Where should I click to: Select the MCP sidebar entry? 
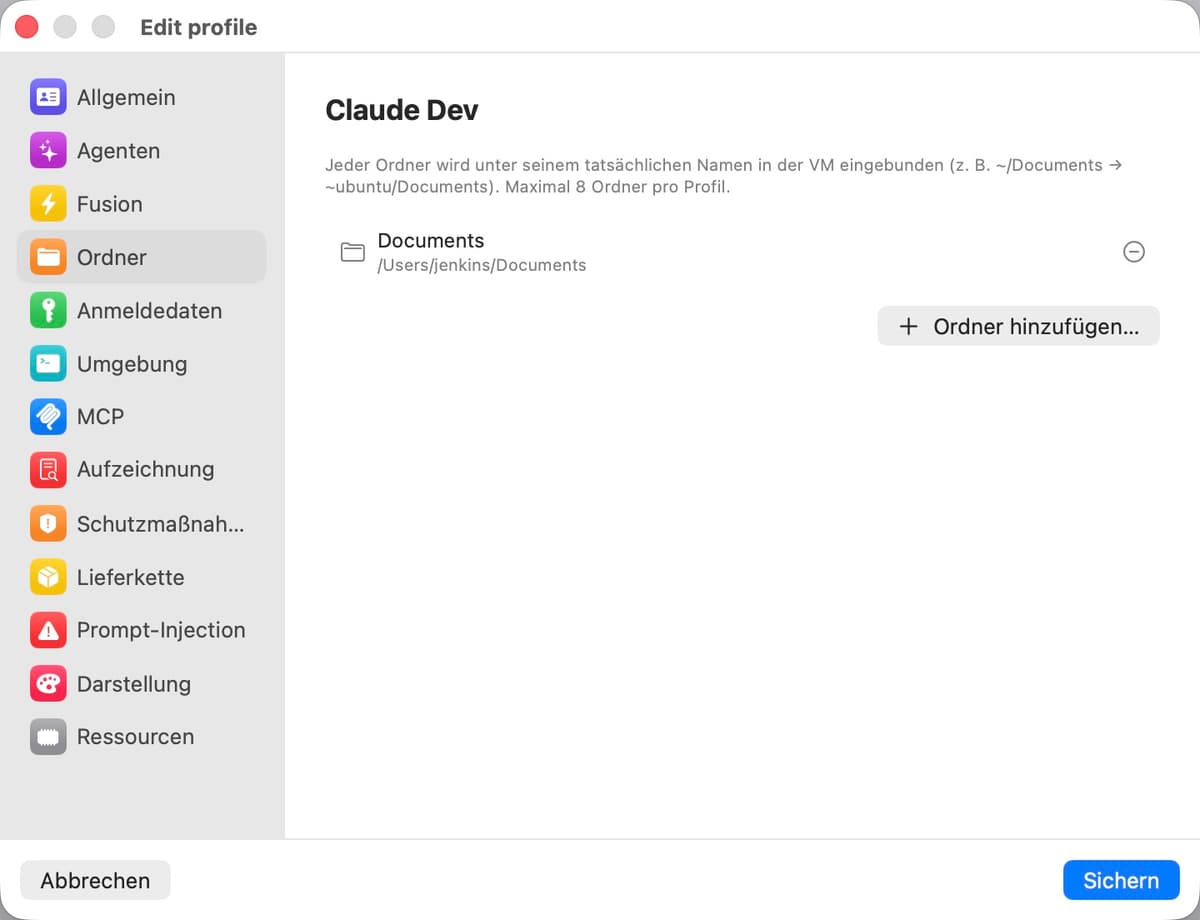pos(142,417)
